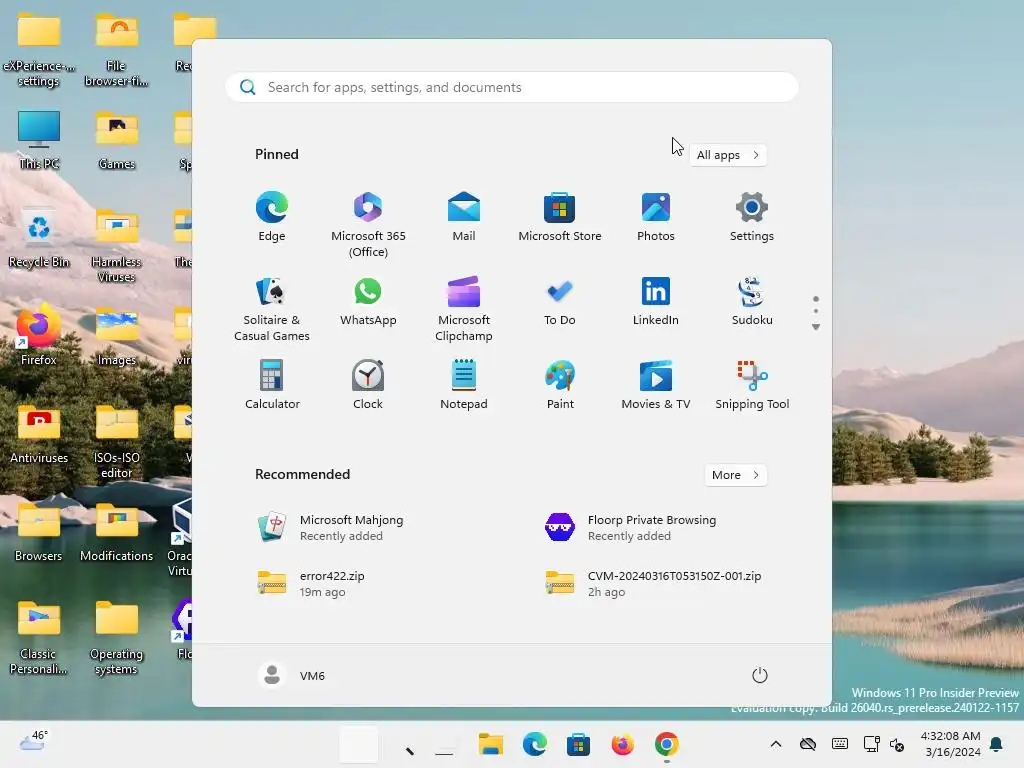Screen dimensions: 1024x768
Task: Open Firefox on taskbar
Action: pos(622,744)
